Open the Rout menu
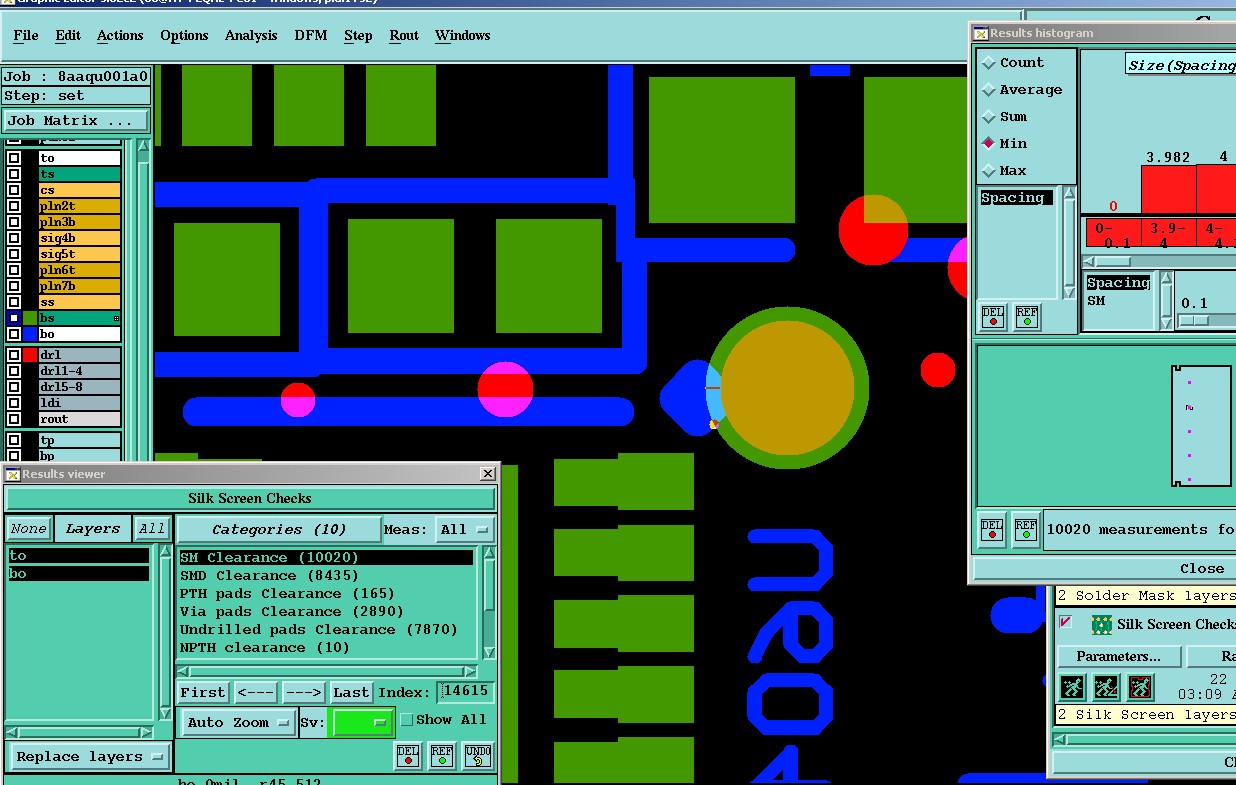Viewport: 1236px width, 785px height. point(404,35)
